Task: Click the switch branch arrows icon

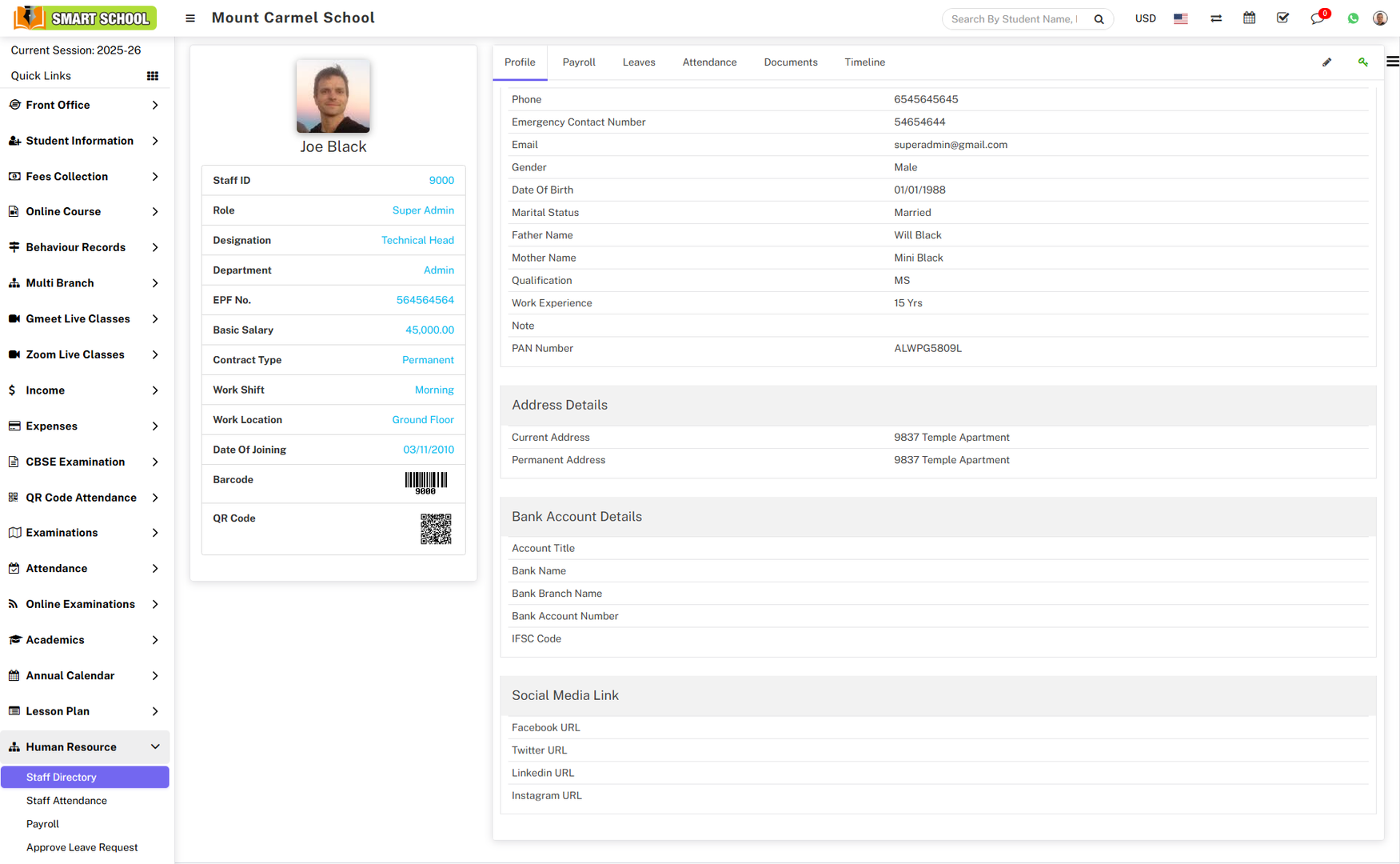Action: coord(1215,18)
